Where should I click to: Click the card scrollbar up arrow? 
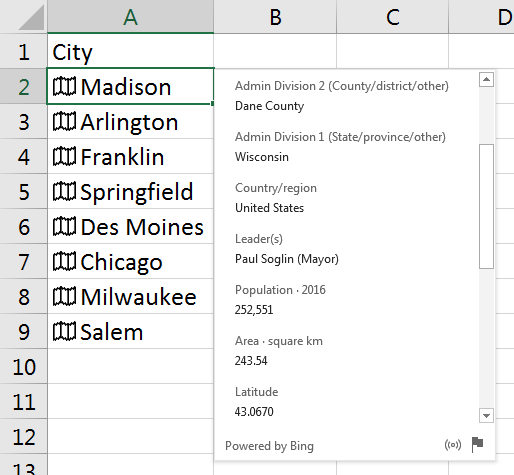click(x=486, y=79)
